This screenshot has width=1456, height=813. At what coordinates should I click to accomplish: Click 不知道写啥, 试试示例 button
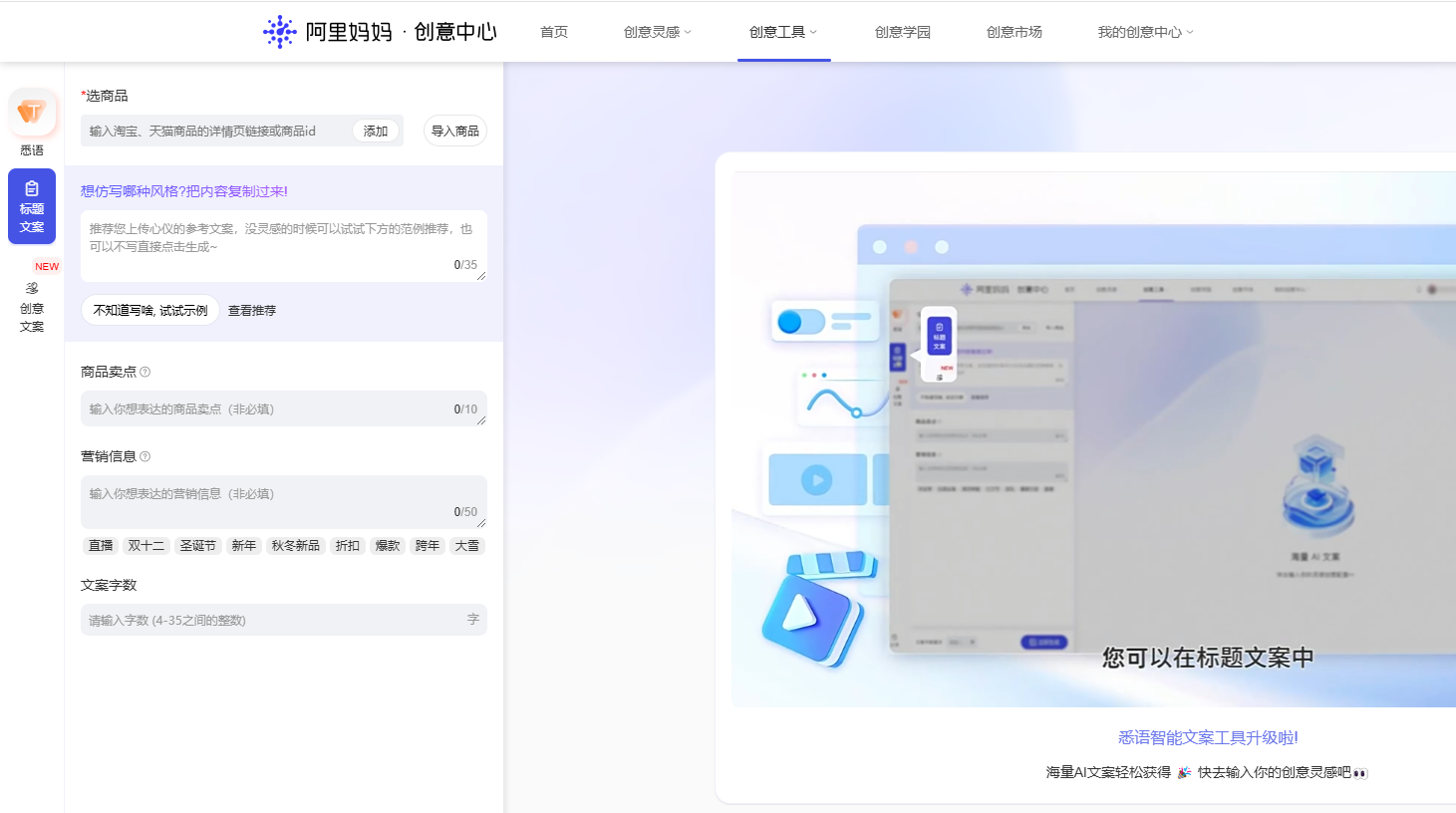click(150, 310)
